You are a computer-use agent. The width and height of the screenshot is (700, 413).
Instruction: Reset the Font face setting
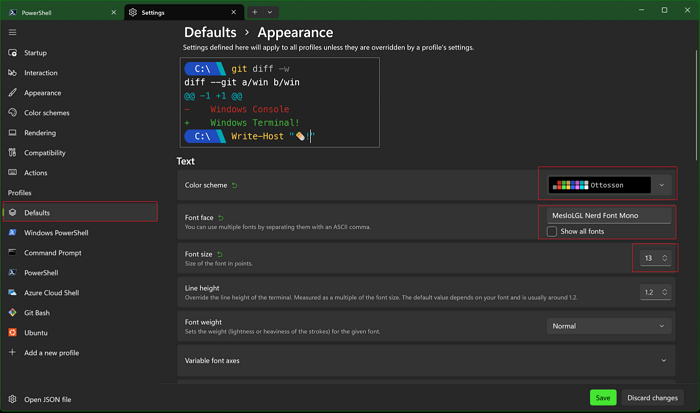pyautogui.click(x=221, y=218)
